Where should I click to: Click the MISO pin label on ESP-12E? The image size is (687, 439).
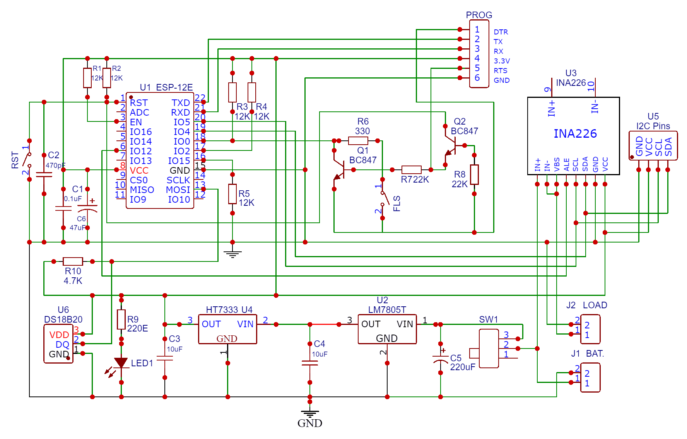pyautogui.click(x=142, y=190)
